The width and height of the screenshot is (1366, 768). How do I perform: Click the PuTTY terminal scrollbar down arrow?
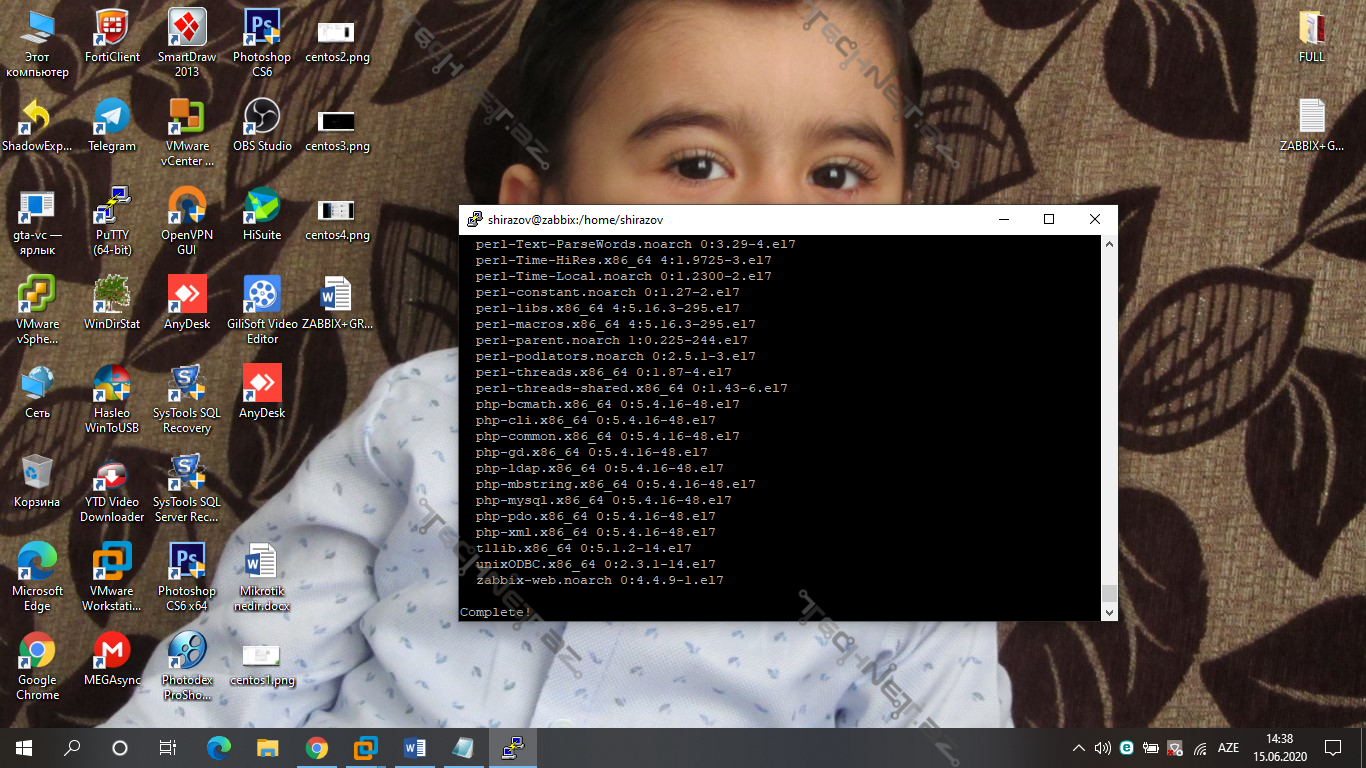tap(1108, 611)
